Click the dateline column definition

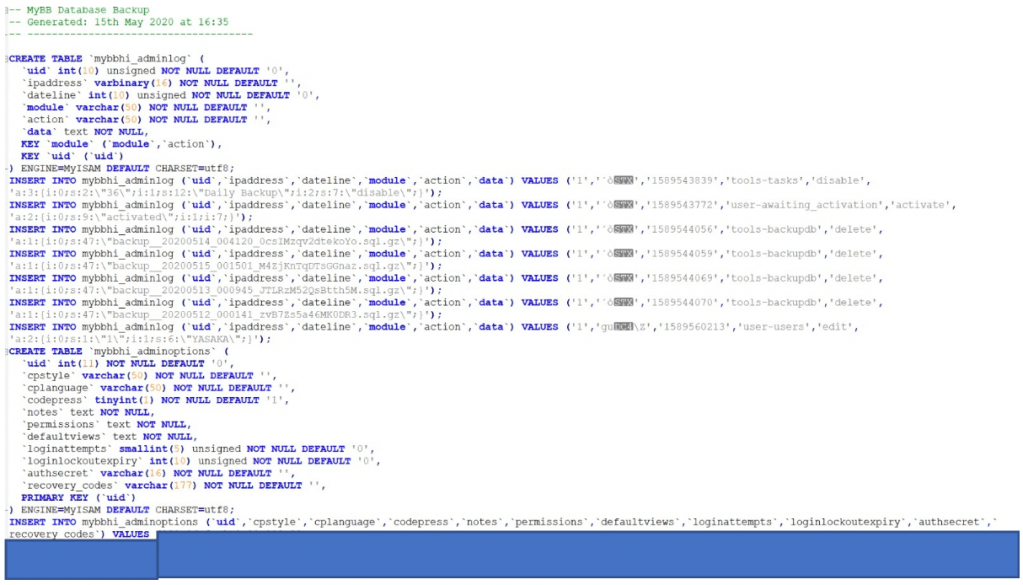tap(90, 95)
